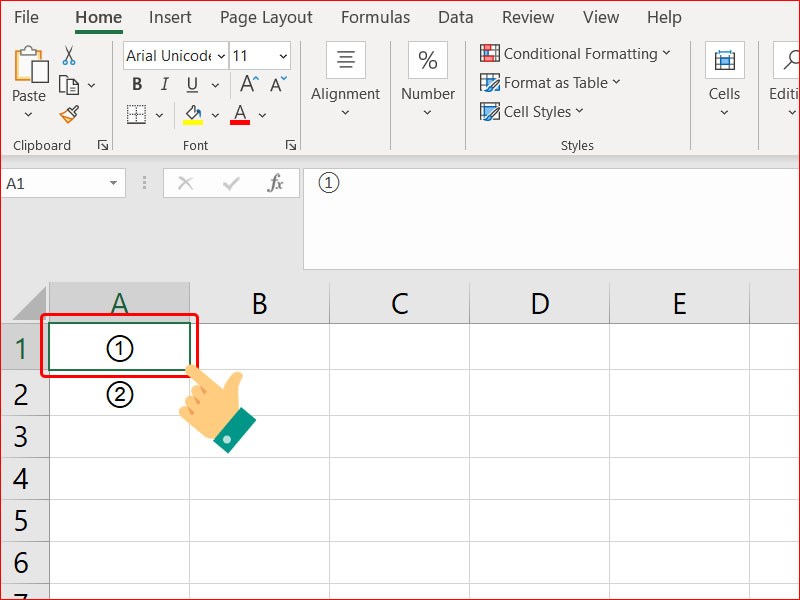Open Conditional Formatting menu

pyautogui.click(x=575, y=54)
